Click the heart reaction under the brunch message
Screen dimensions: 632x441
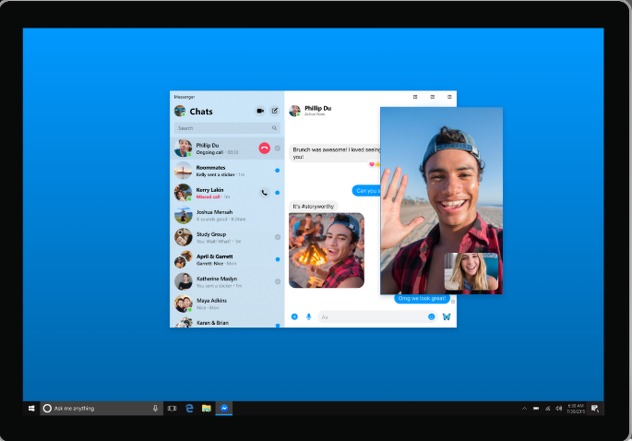371,164
